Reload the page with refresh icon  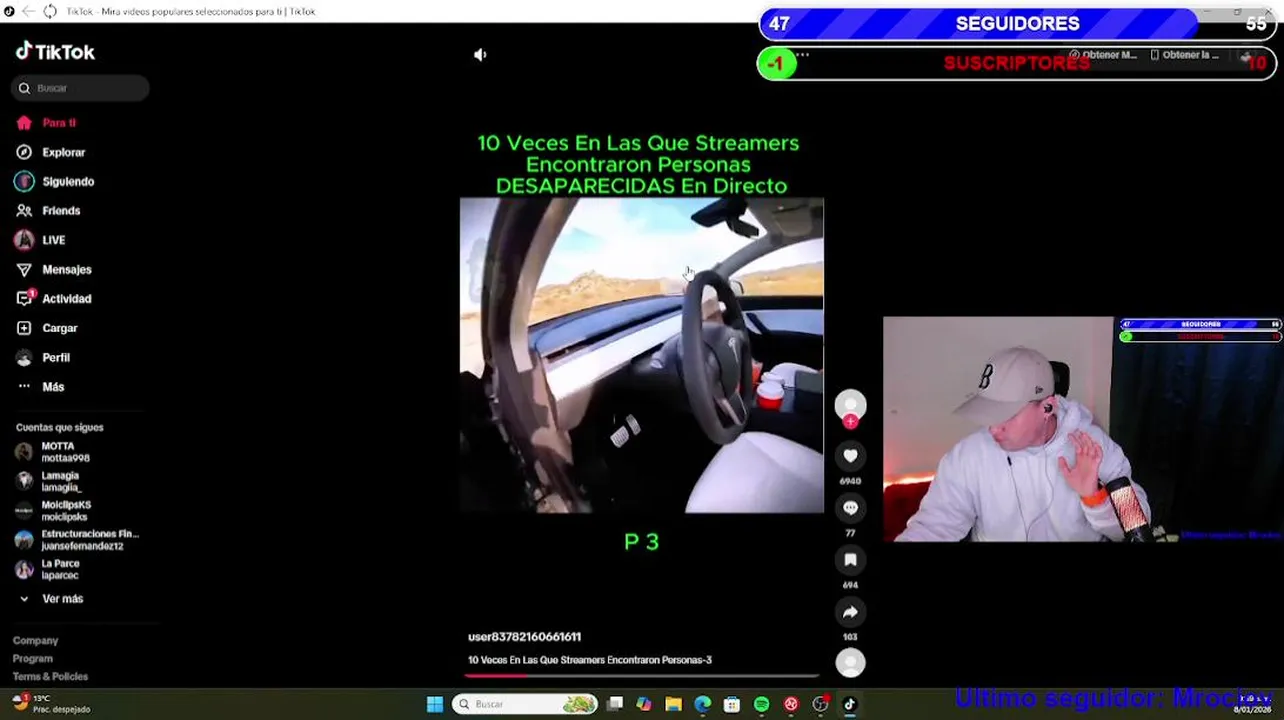(50, 11)
